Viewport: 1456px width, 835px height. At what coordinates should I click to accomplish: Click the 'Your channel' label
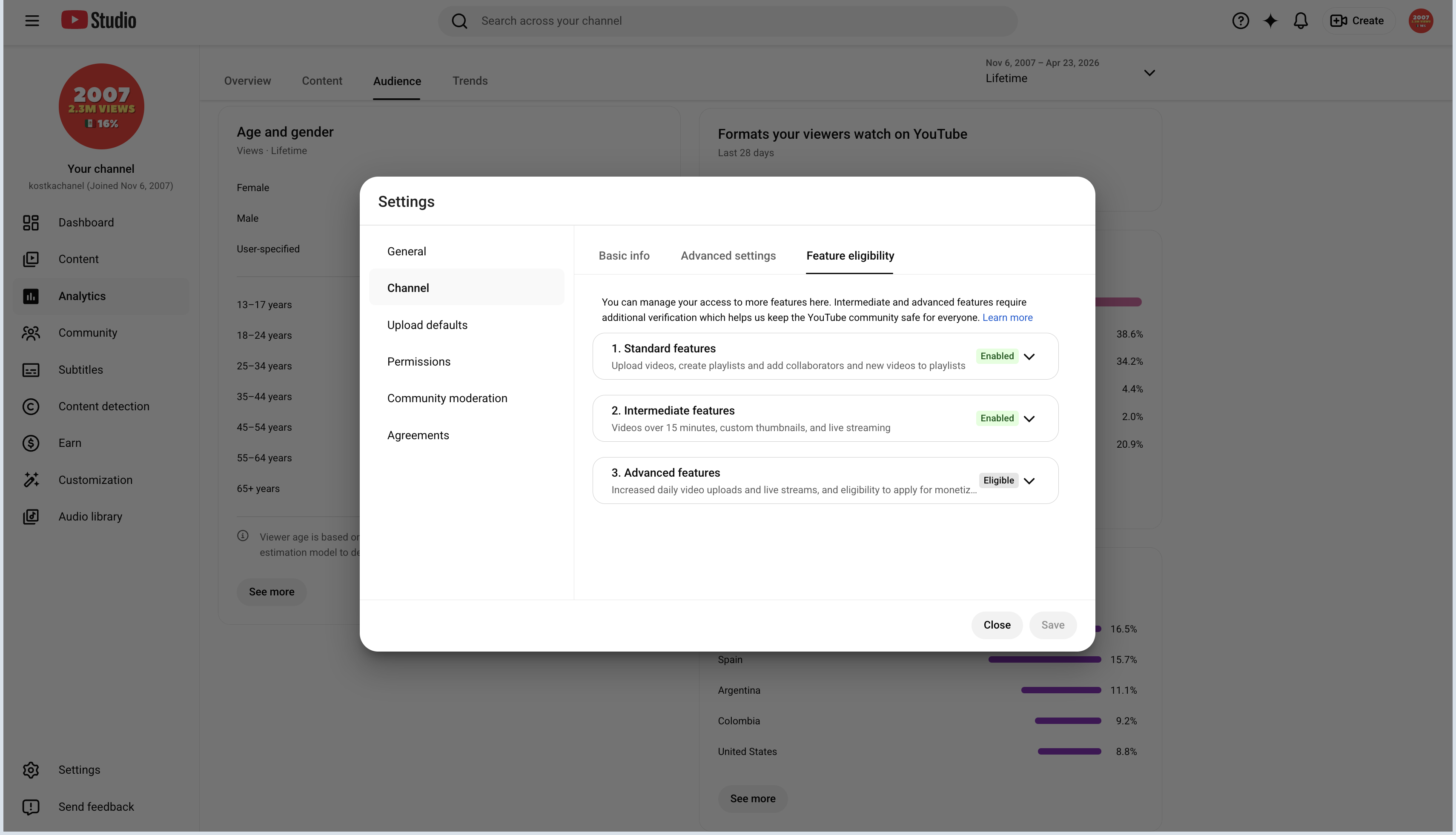[x=101, y=169]
